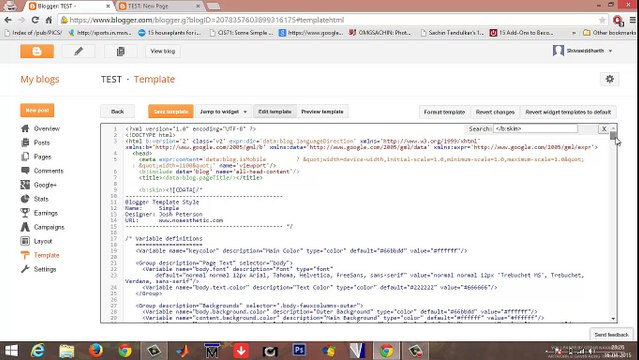Click the Back button
Screen dimensions: 639x360
click(x=117, y=112)
